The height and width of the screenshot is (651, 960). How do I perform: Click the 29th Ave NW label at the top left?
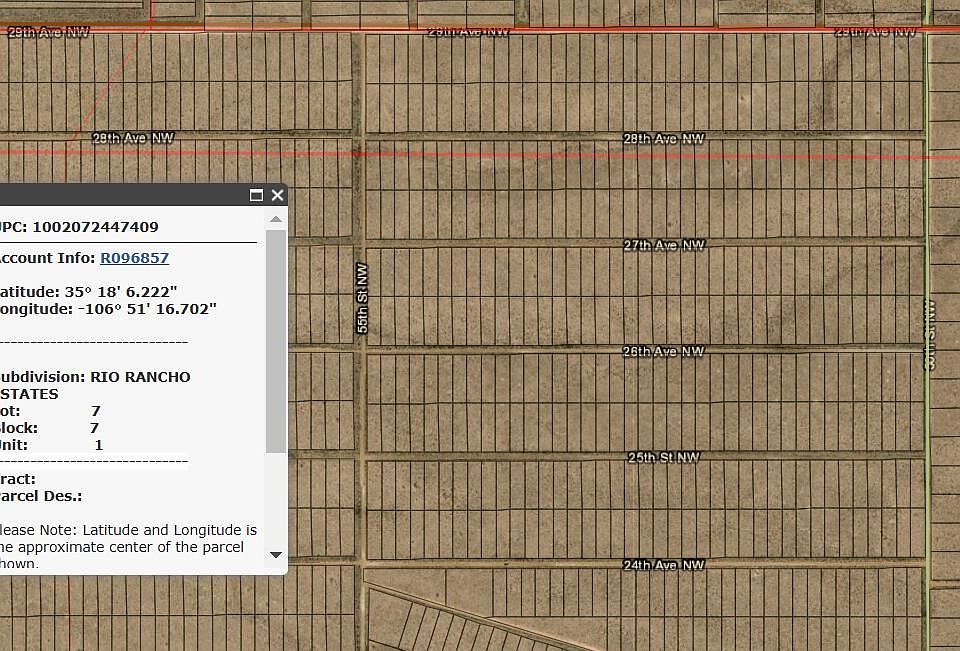49,32
